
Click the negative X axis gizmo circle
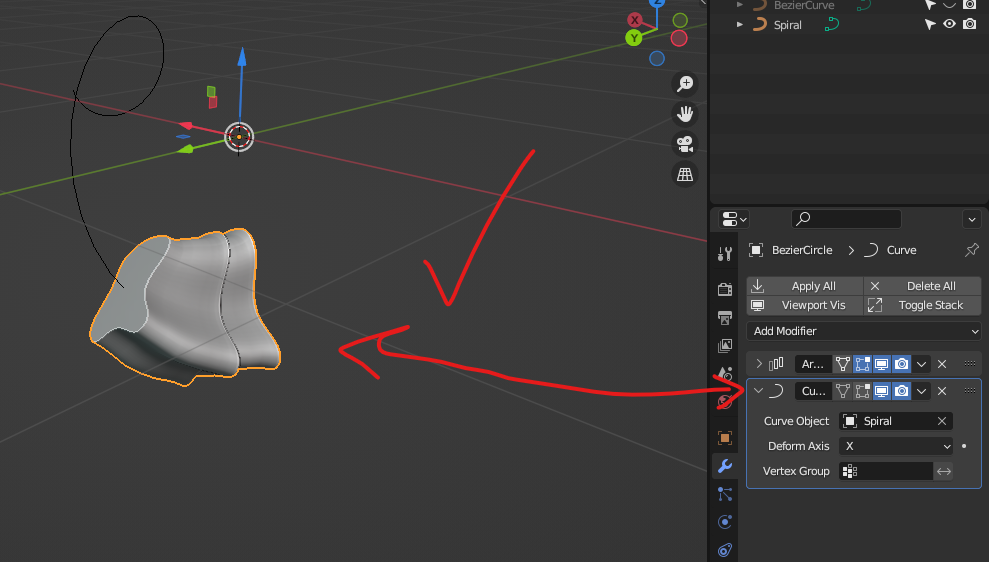coord(679,38)
